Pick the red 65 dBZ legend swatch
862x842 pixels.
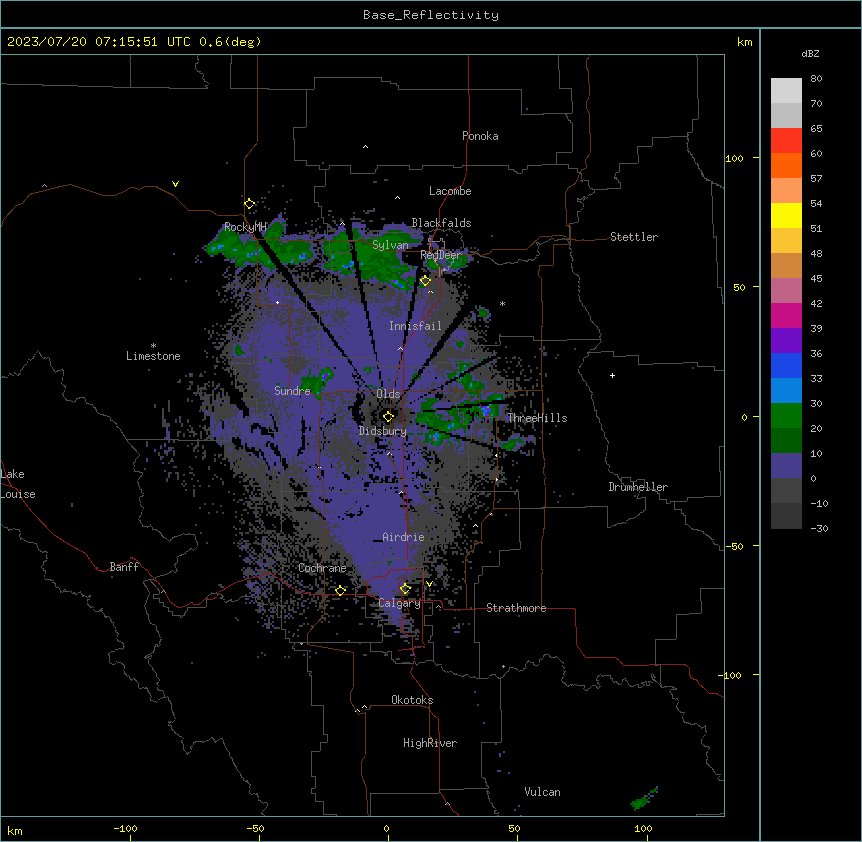click(x=786, y=141)
